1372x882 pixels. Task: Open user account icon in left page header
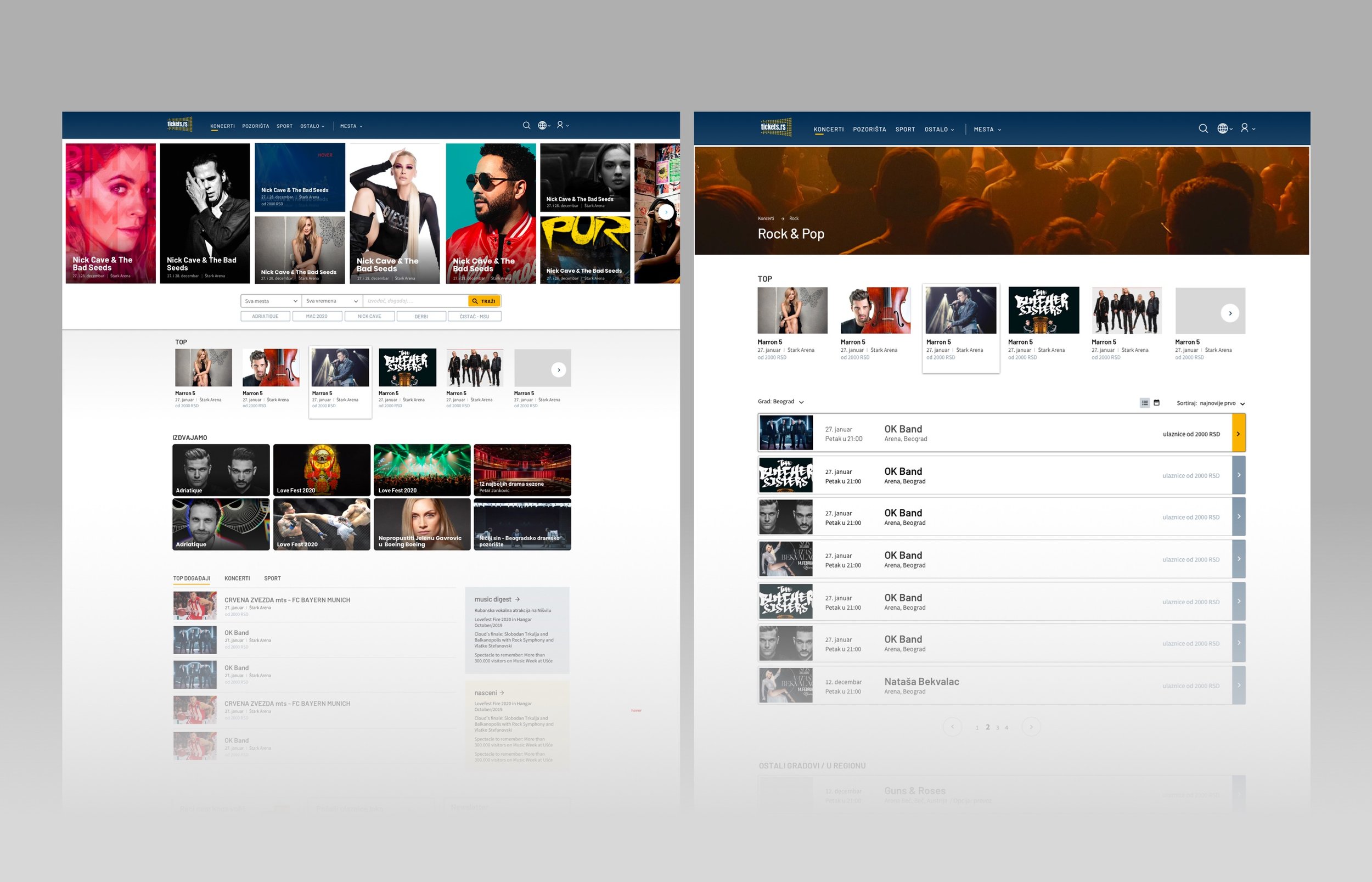(x=560, y=125)
